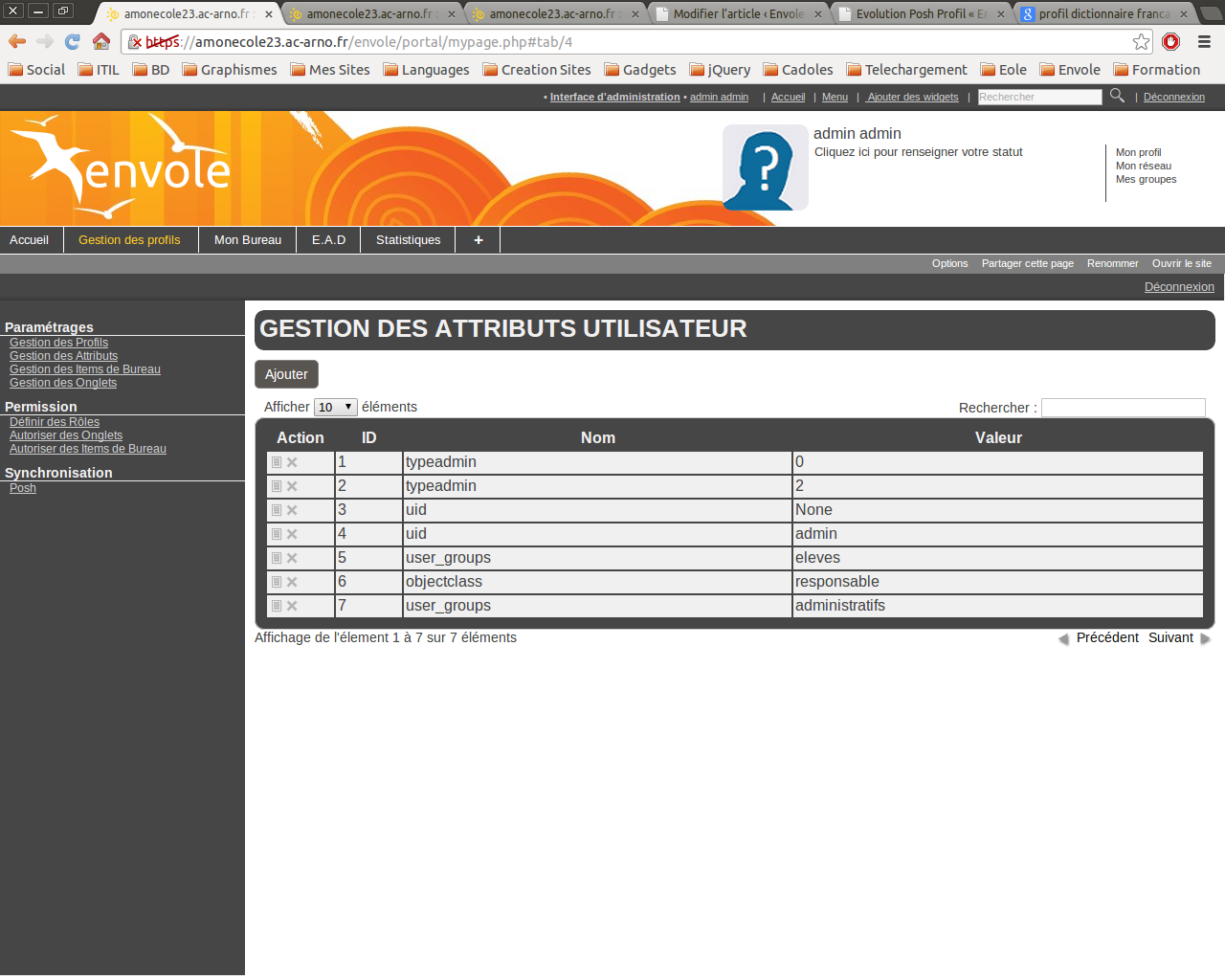Add a new tab with the plus tab
This screenshot has width=1225, height=980.
478,240
